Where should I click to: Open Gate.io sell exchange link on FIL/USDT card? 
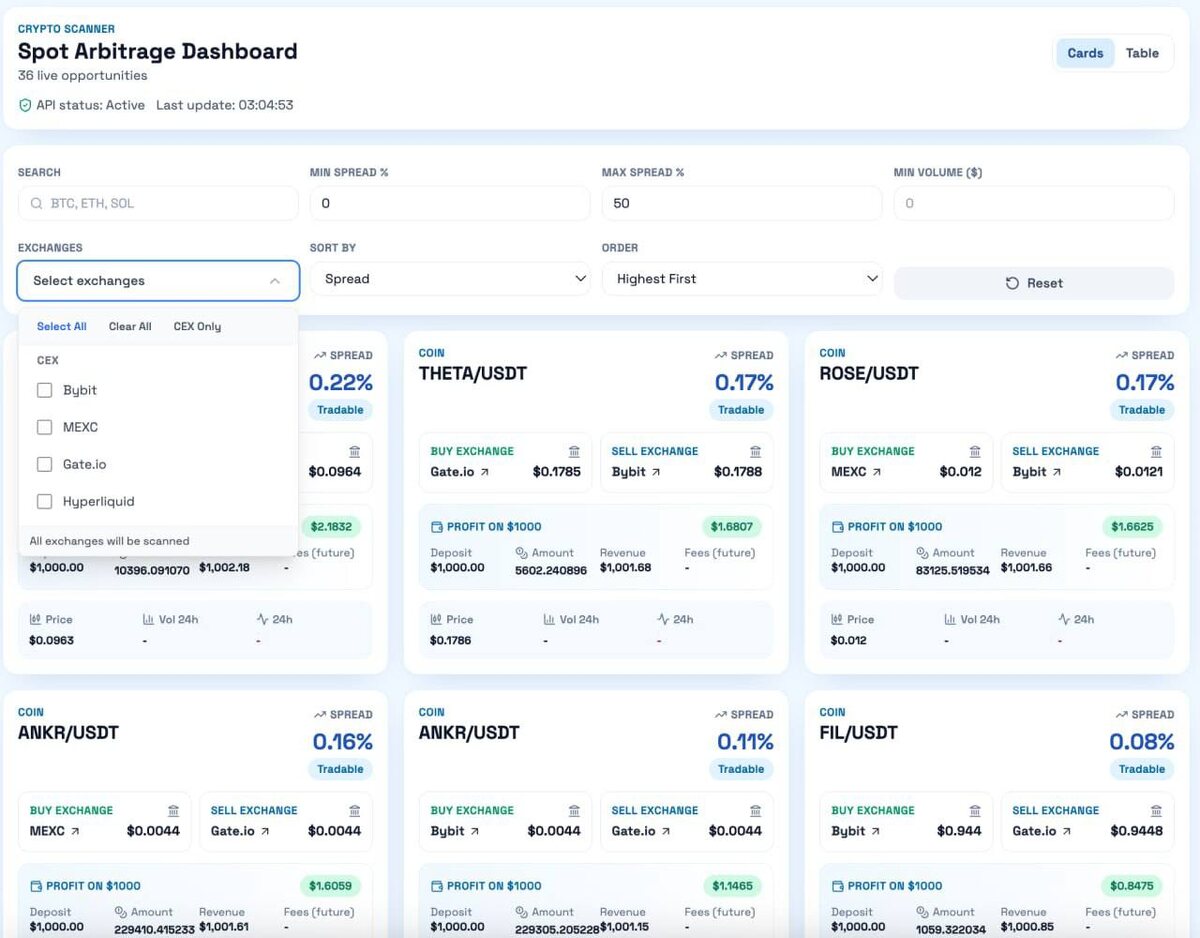click(x=1043, y=830)
